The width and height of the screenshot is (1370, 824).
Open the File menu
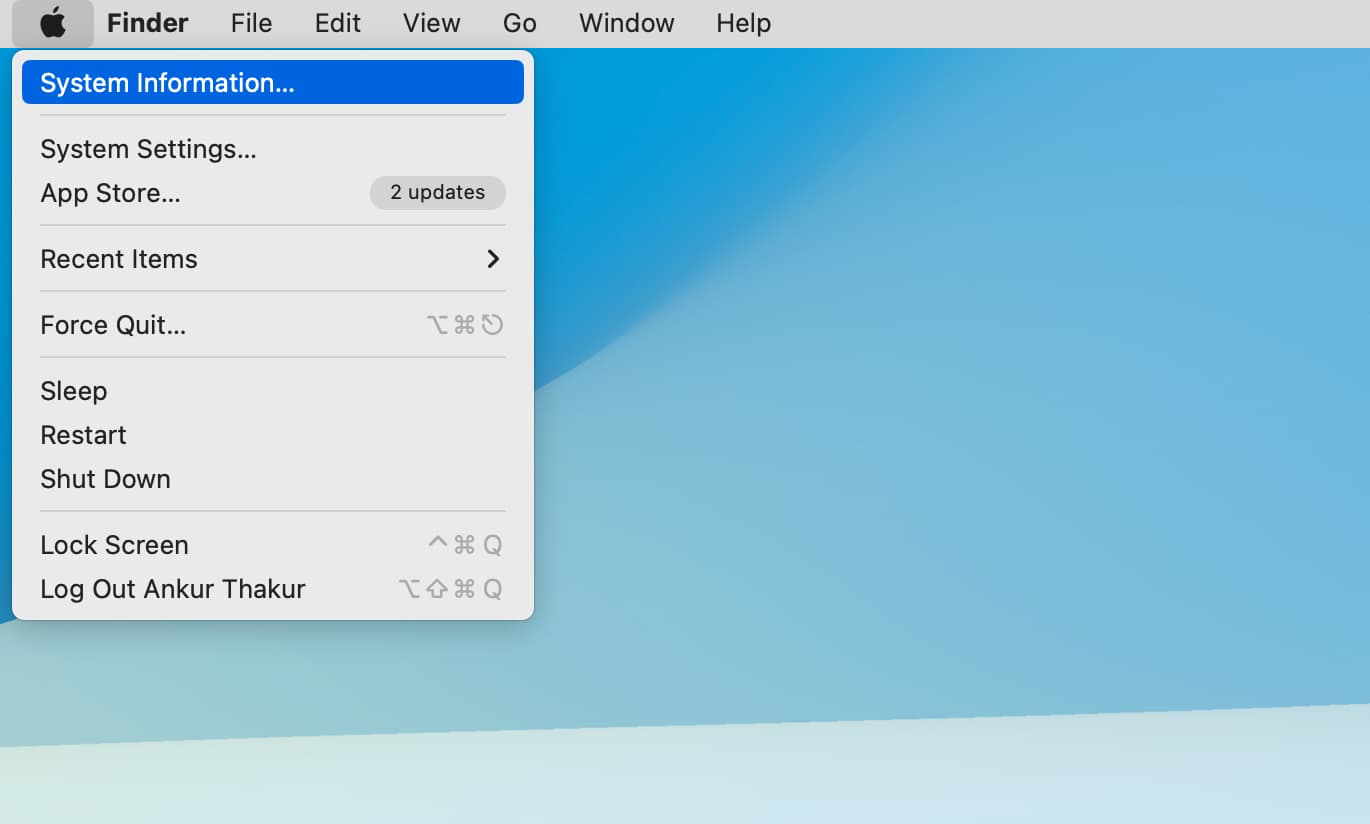(251, 23)
